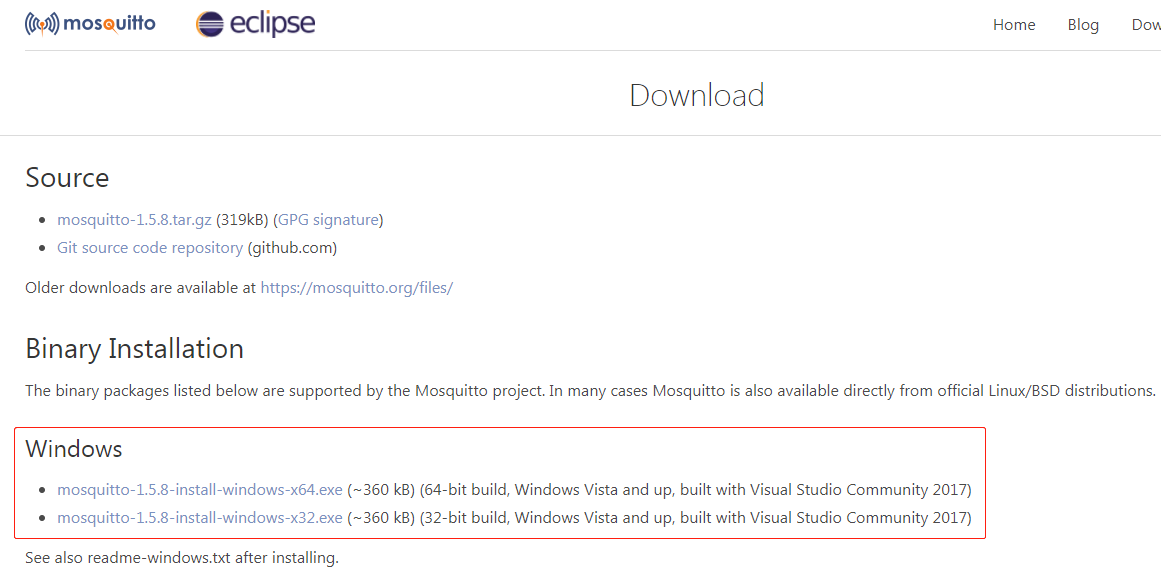The width and height of the screenshot is (1161, 579).
Task: Download the Windows x64 installer exe
Action: (x=200, y=489)
